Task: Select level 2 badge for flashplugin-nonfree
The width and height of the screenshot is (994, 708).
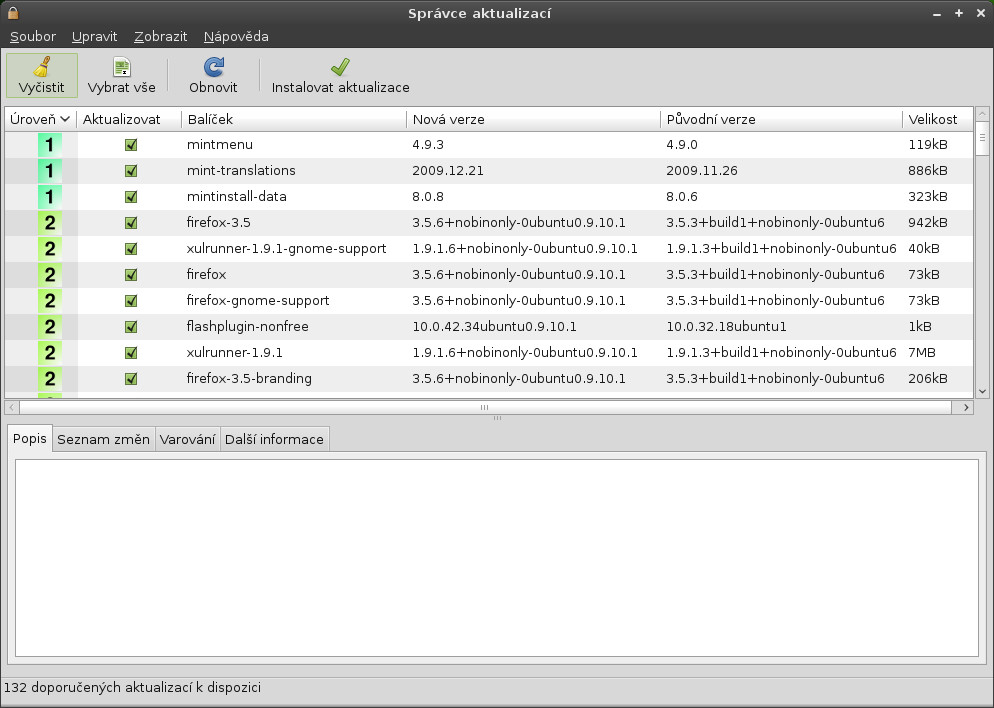Action: [x=49, y=327]
